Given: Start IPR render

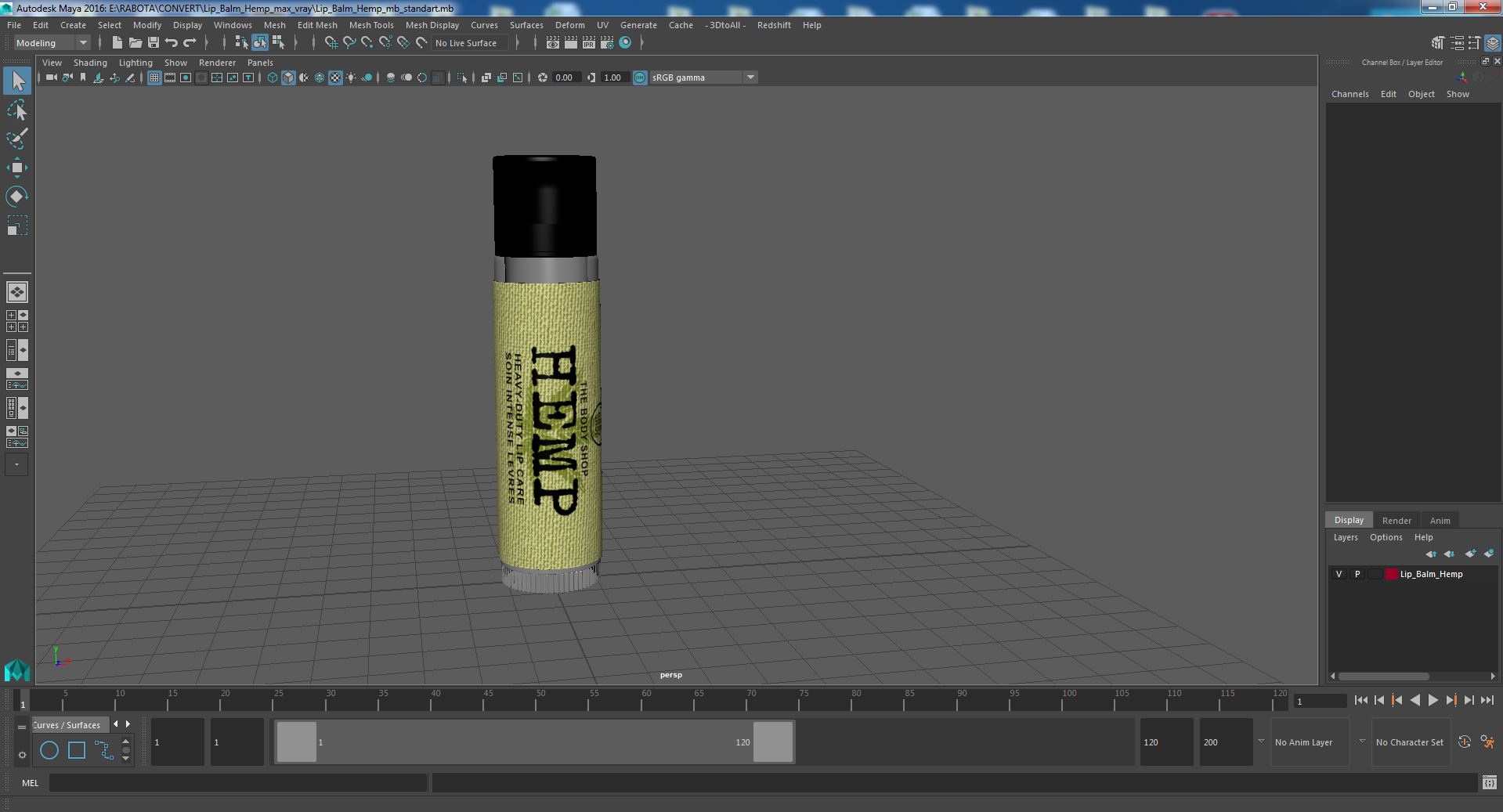Looking at the screenshot, I should click(588, 43).
